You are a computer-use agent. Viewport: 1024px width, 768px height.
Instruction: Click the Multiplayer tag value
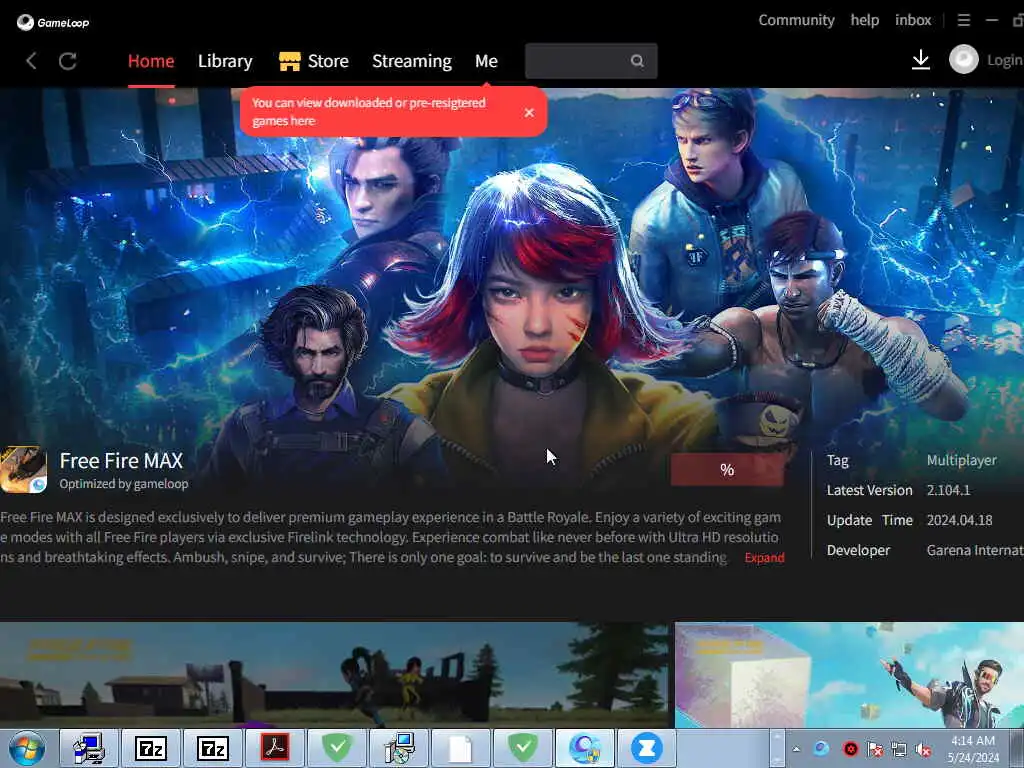[x=961, y=460]
